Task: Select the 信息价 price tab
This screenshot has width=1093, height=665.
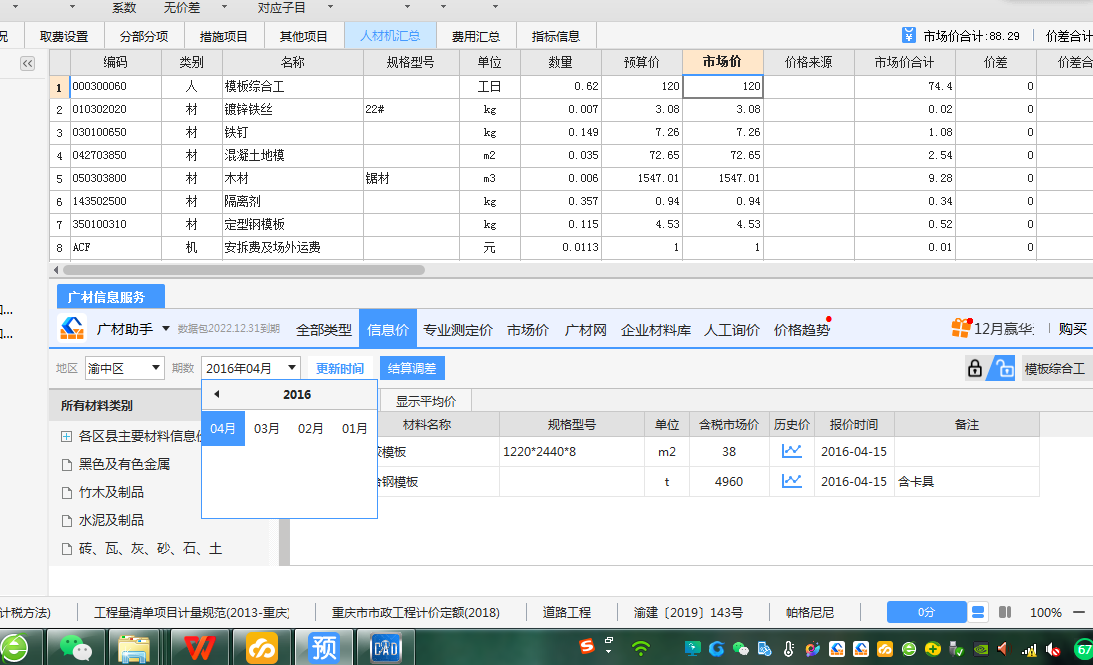Action: point(388,329)
